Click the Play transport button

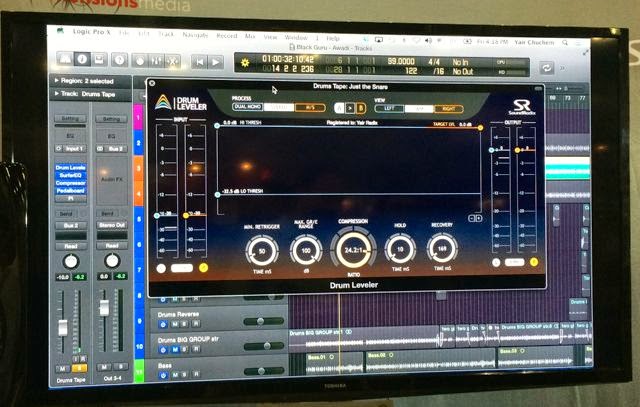click(216, 62)
